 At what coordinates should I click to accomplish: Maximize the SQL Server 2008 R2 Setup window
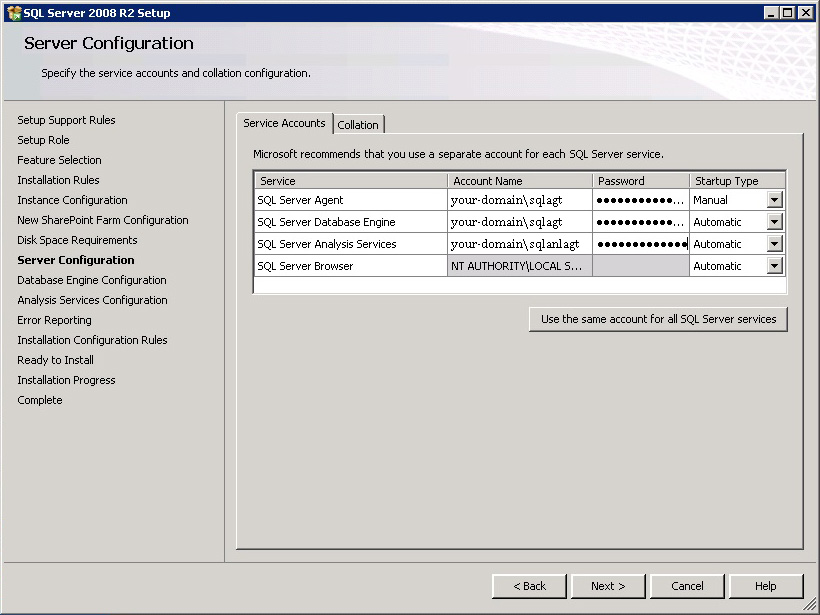788,13
